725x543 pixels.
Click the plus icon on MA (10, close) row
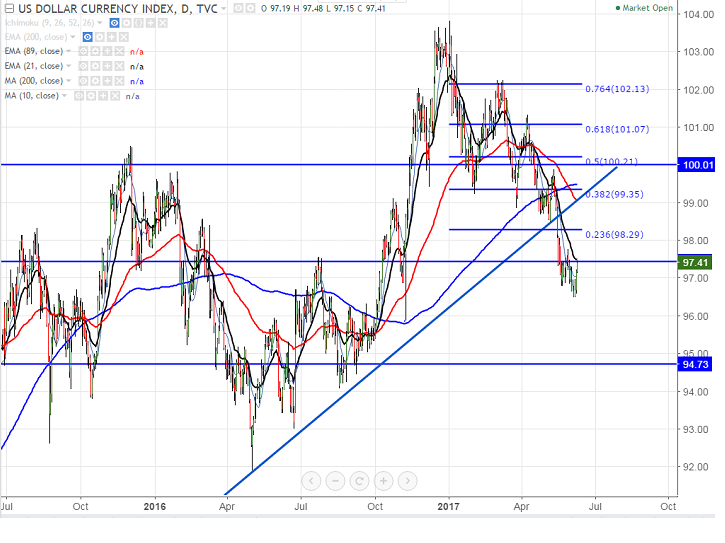point(103,96)
